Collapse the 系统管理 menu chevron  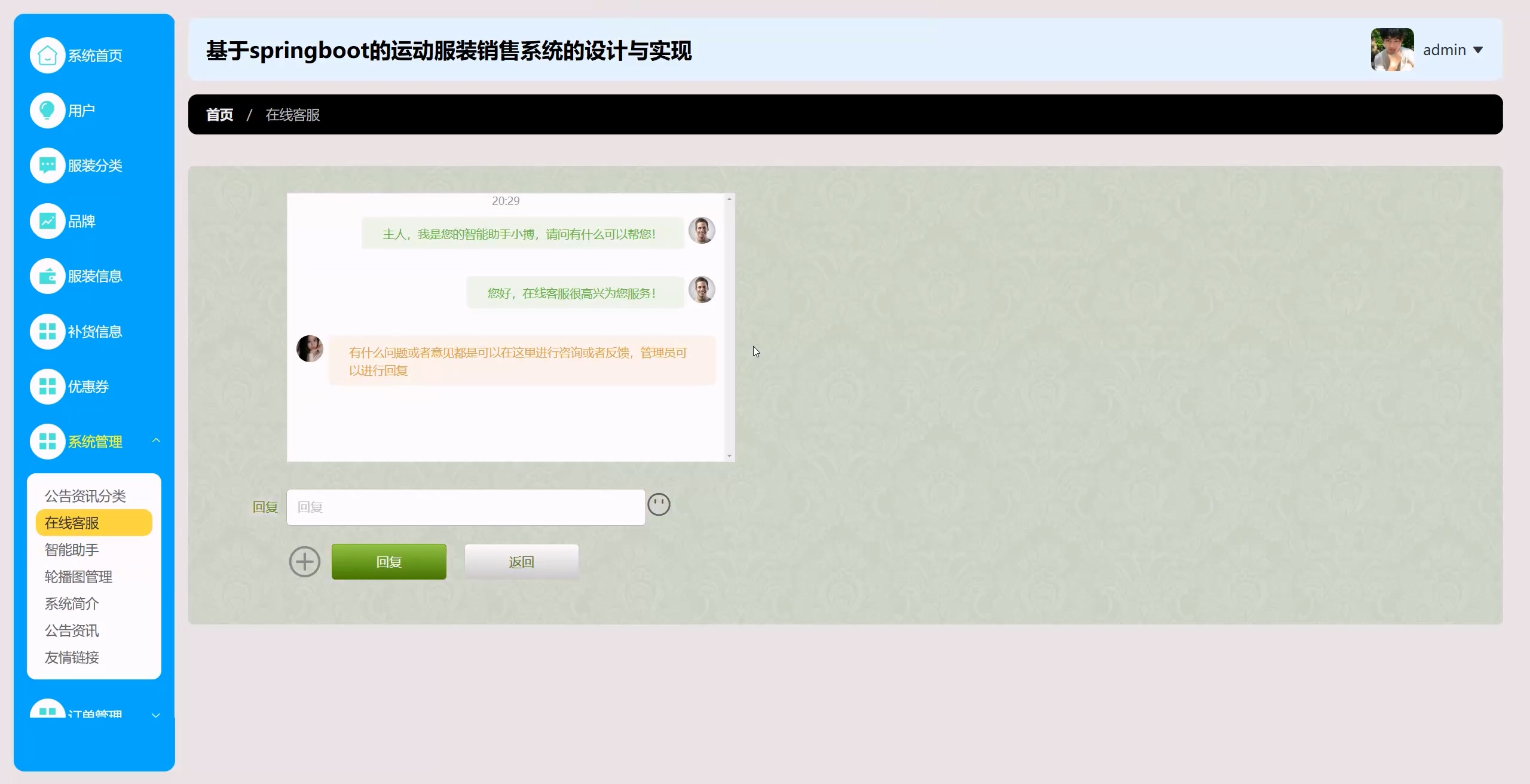[156, 441]
